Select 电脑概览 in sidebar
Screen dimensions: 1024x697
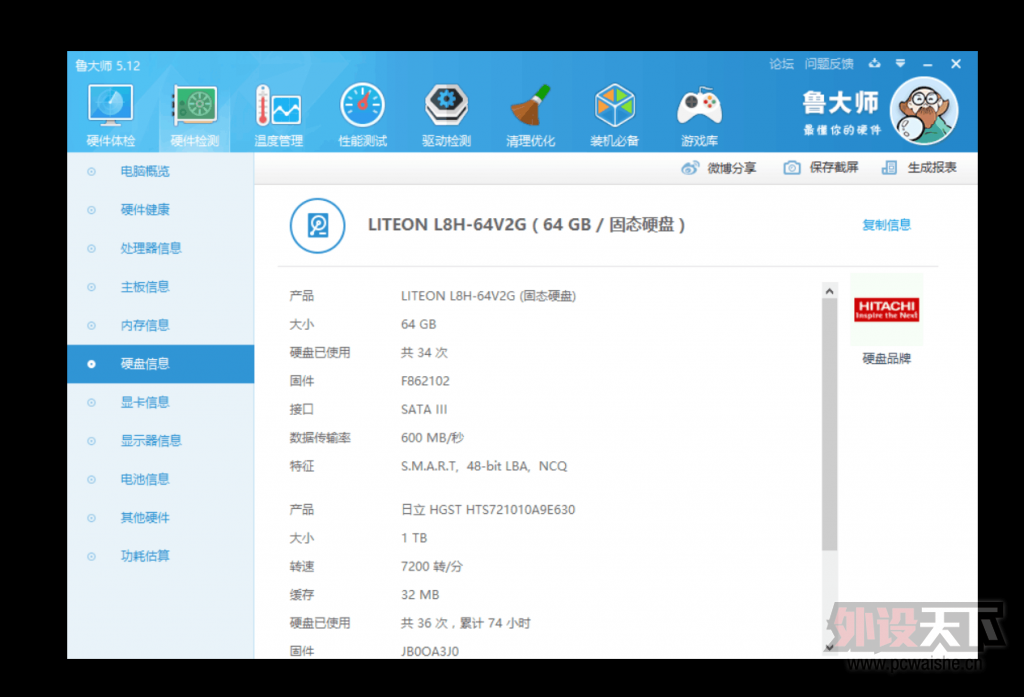161,171
